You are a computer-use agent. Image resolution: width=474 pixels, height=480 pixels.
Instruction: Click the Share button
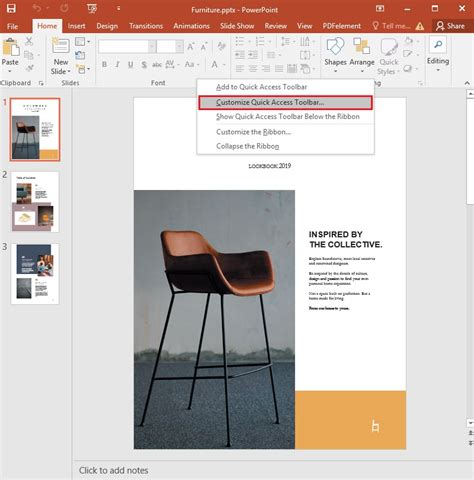pos(450,26)
